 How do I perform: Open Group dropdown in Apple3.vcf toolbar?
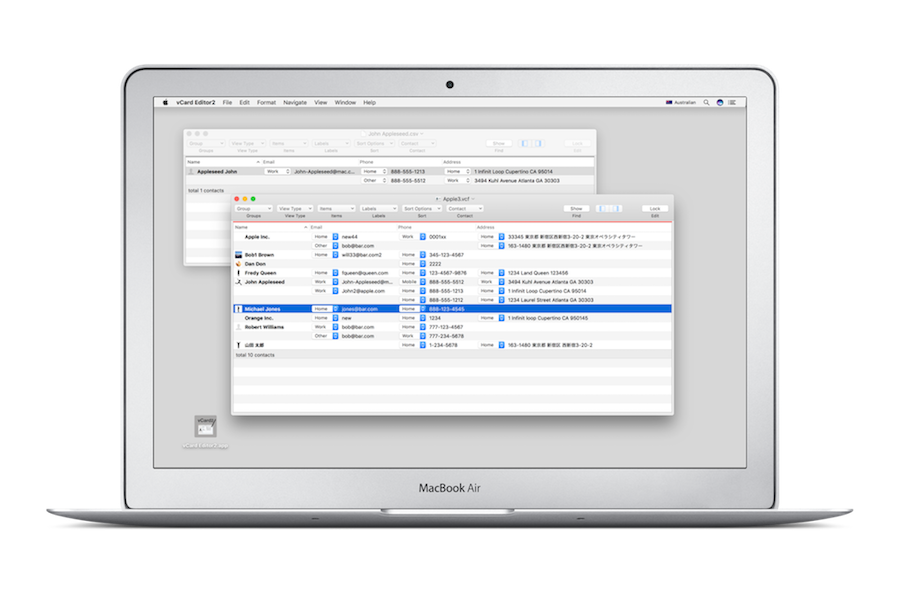click(x=254, y=209)
